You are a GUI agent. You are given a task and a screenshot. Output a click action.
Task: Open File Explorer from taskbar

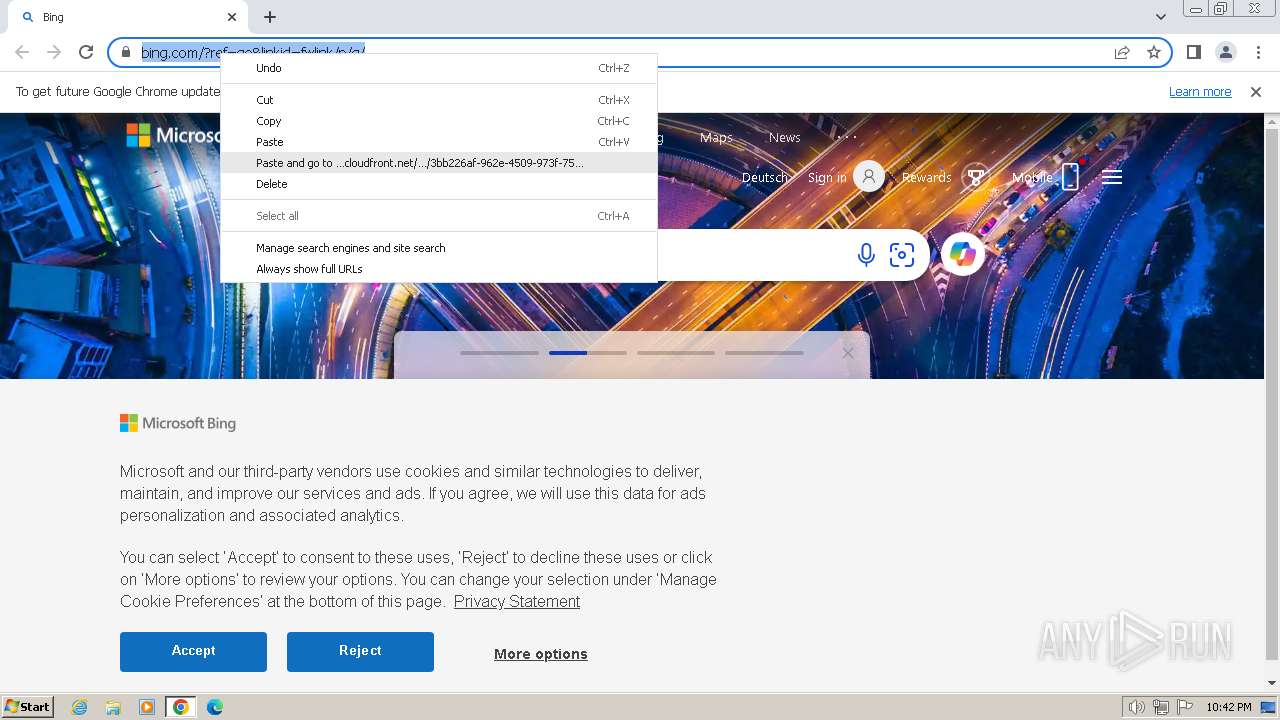(x=113, y=707)
